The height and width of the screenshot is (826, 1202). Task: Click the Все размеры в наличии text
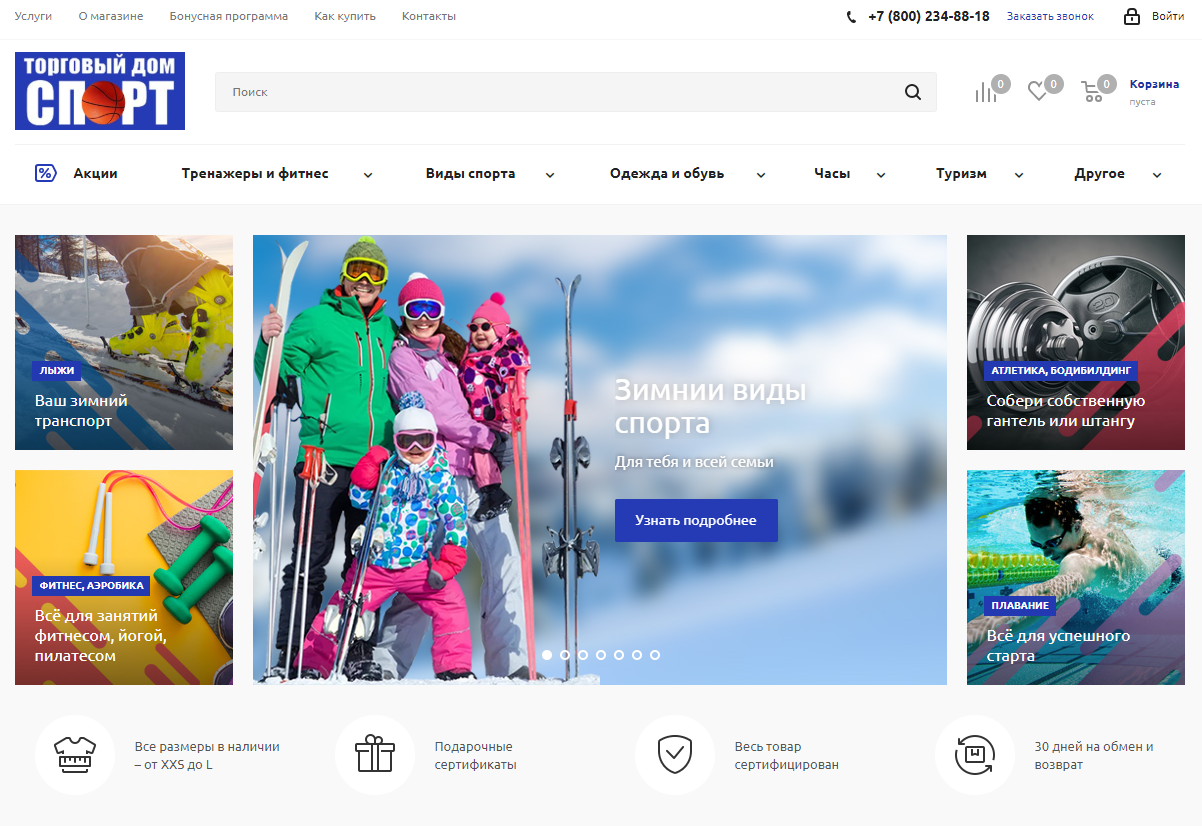[x=207, y=755]
